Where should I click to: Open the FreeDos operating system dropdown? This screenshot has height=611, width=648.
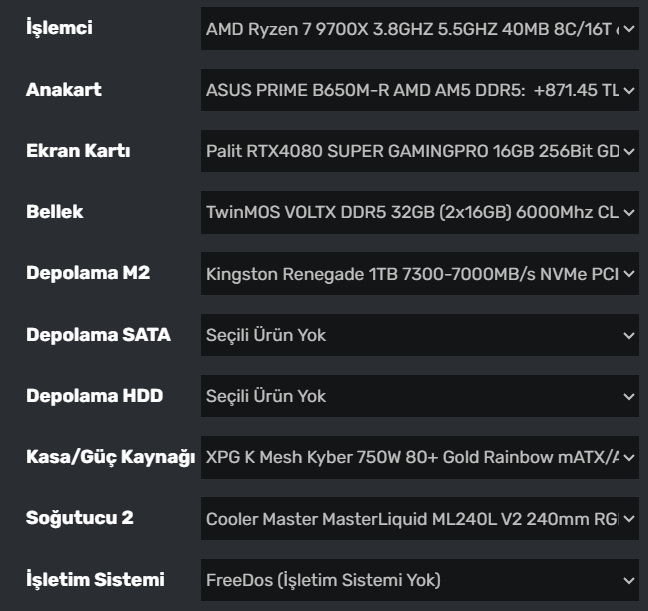click(x=410, y=580)
